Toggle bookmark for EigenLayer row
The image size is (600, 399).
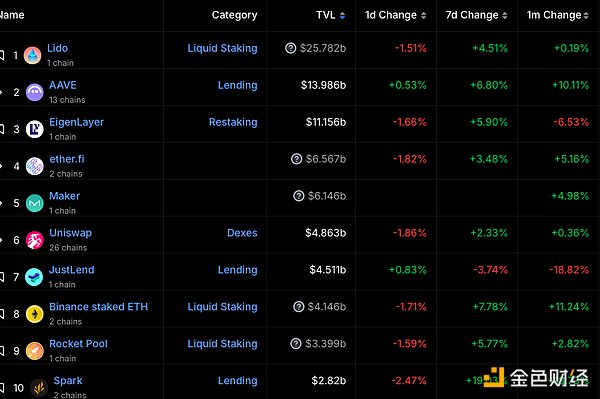2,129
